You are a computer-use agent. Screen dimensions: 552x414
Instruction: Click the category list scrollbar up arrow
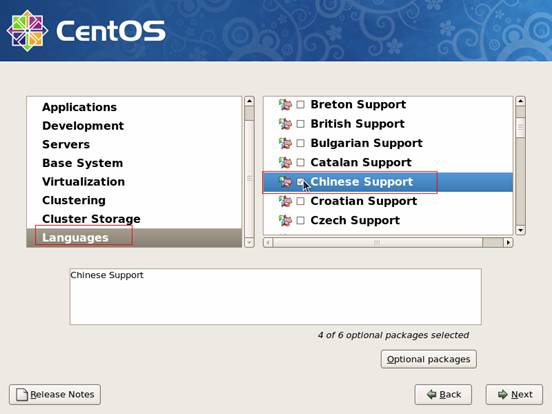point(249,101)
